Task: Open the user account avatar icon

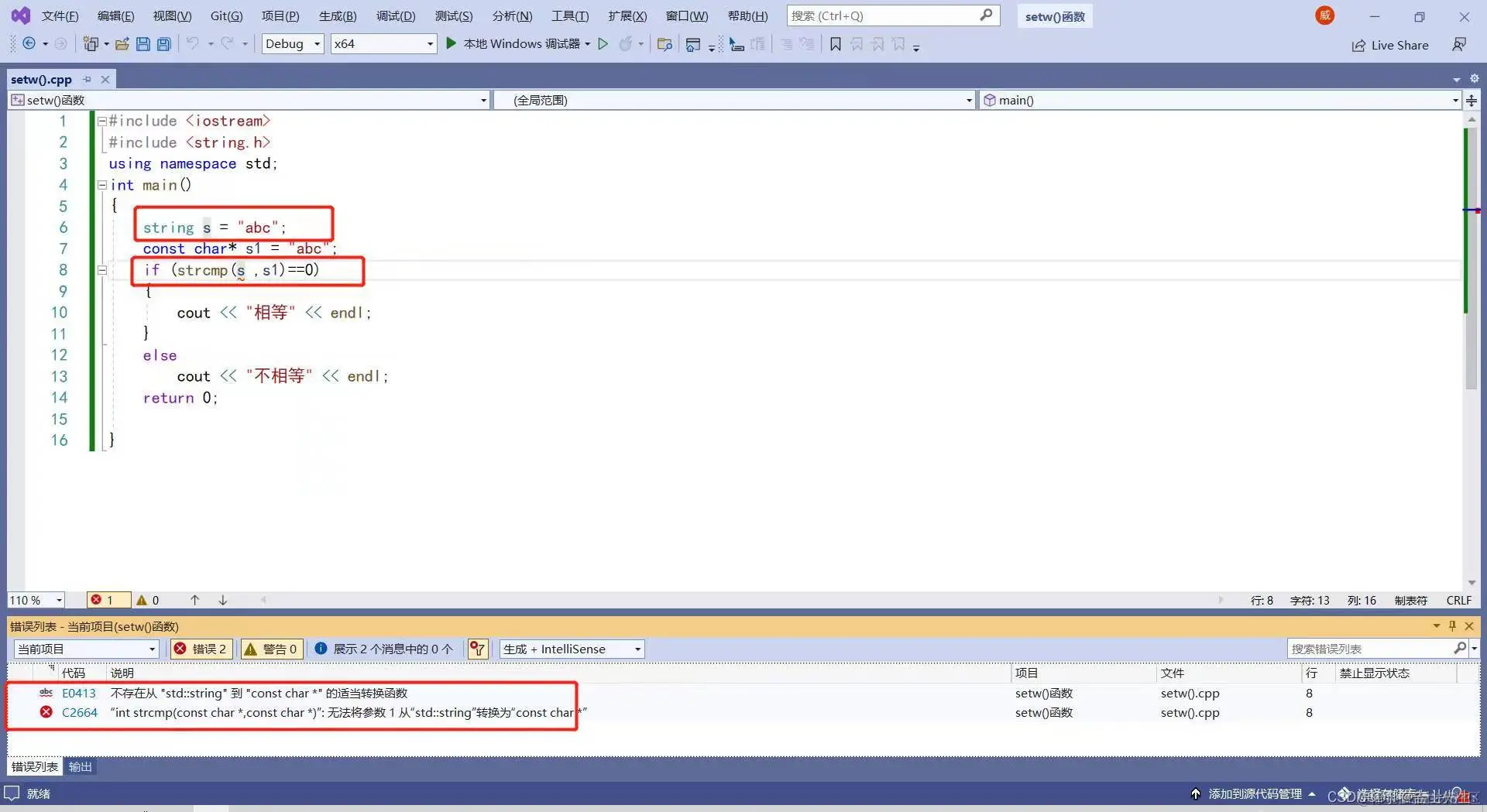Action: [1325, 15]
